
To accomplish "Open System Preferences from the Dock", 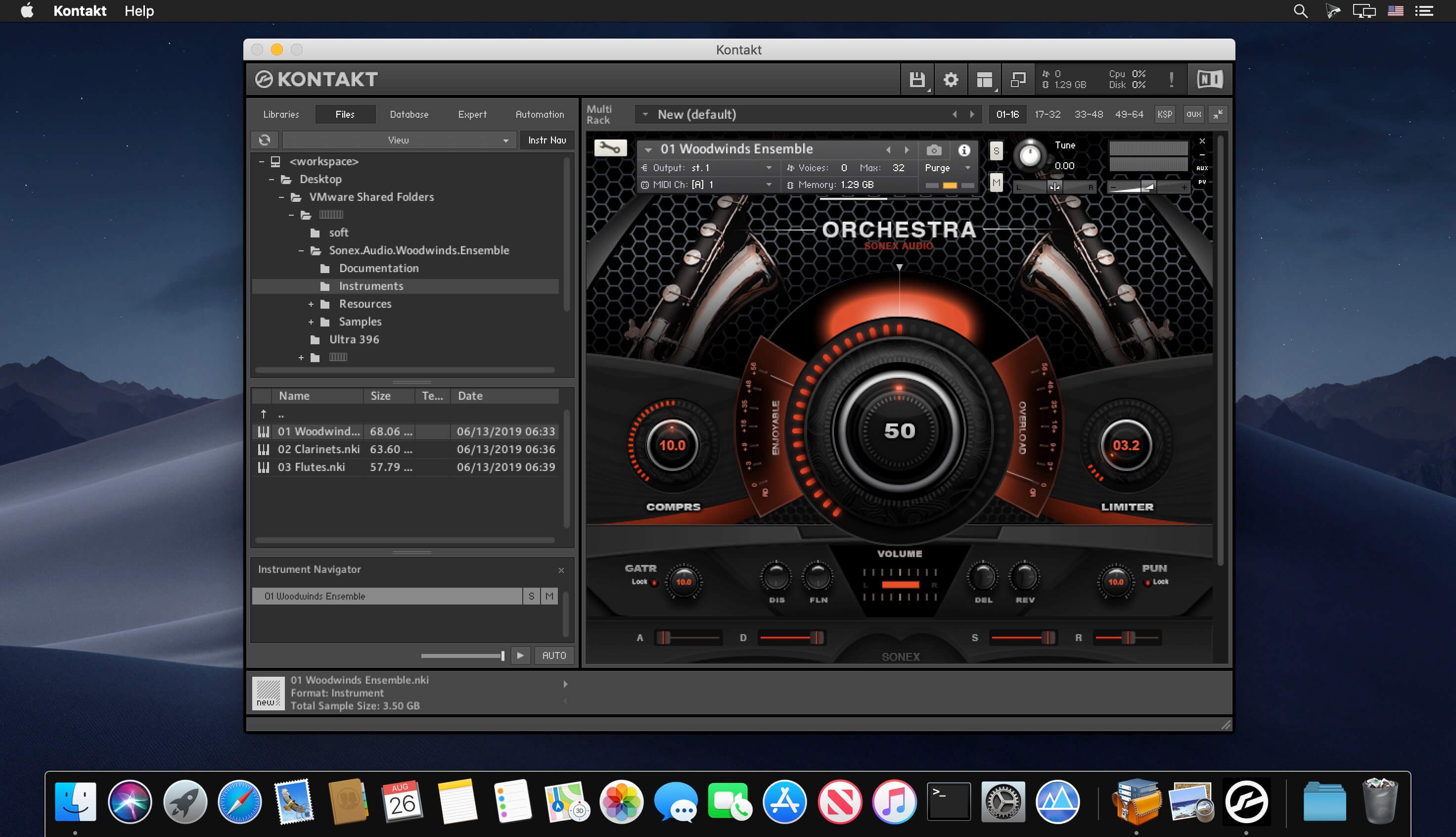I will [x=1002, y=801].
